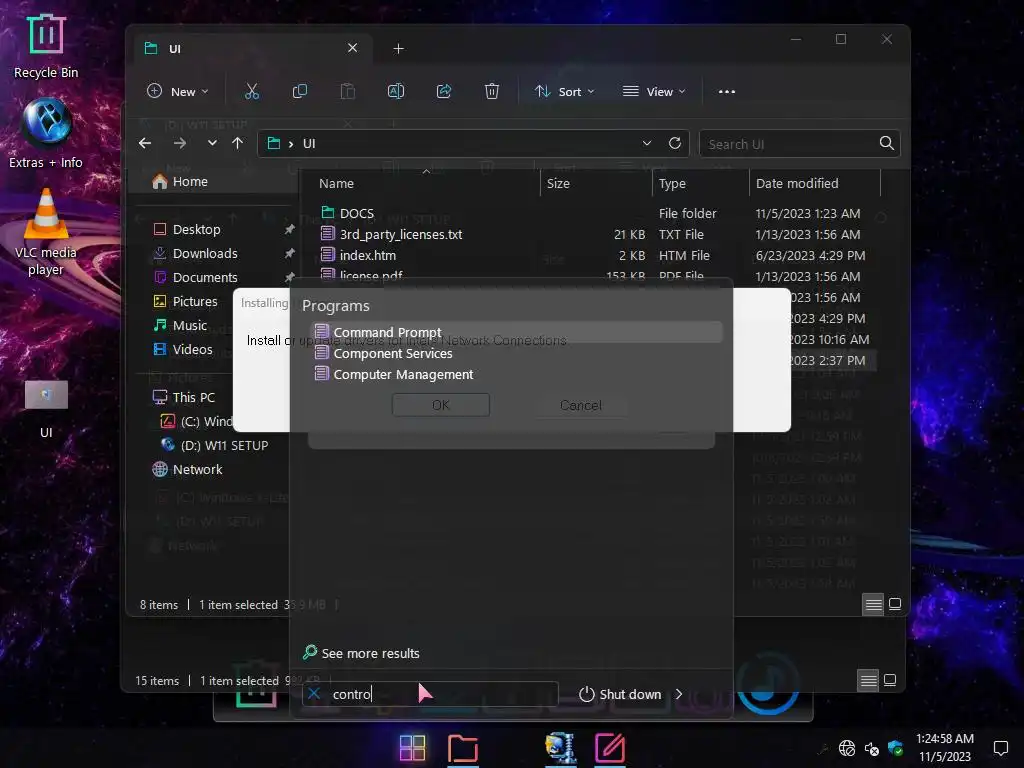1024x768 pixels.
Task: Click the clock in system tray
Action: click(x=945, y=748)
